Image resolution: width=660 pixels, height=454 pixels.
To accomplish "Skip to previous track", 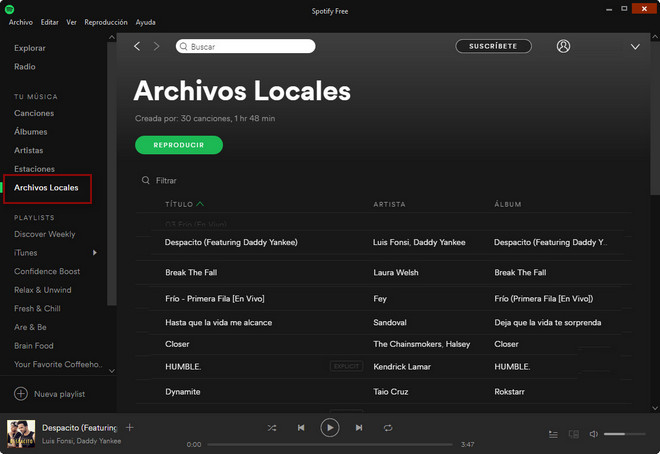I will pyautogui.click(x=301, y=428).
